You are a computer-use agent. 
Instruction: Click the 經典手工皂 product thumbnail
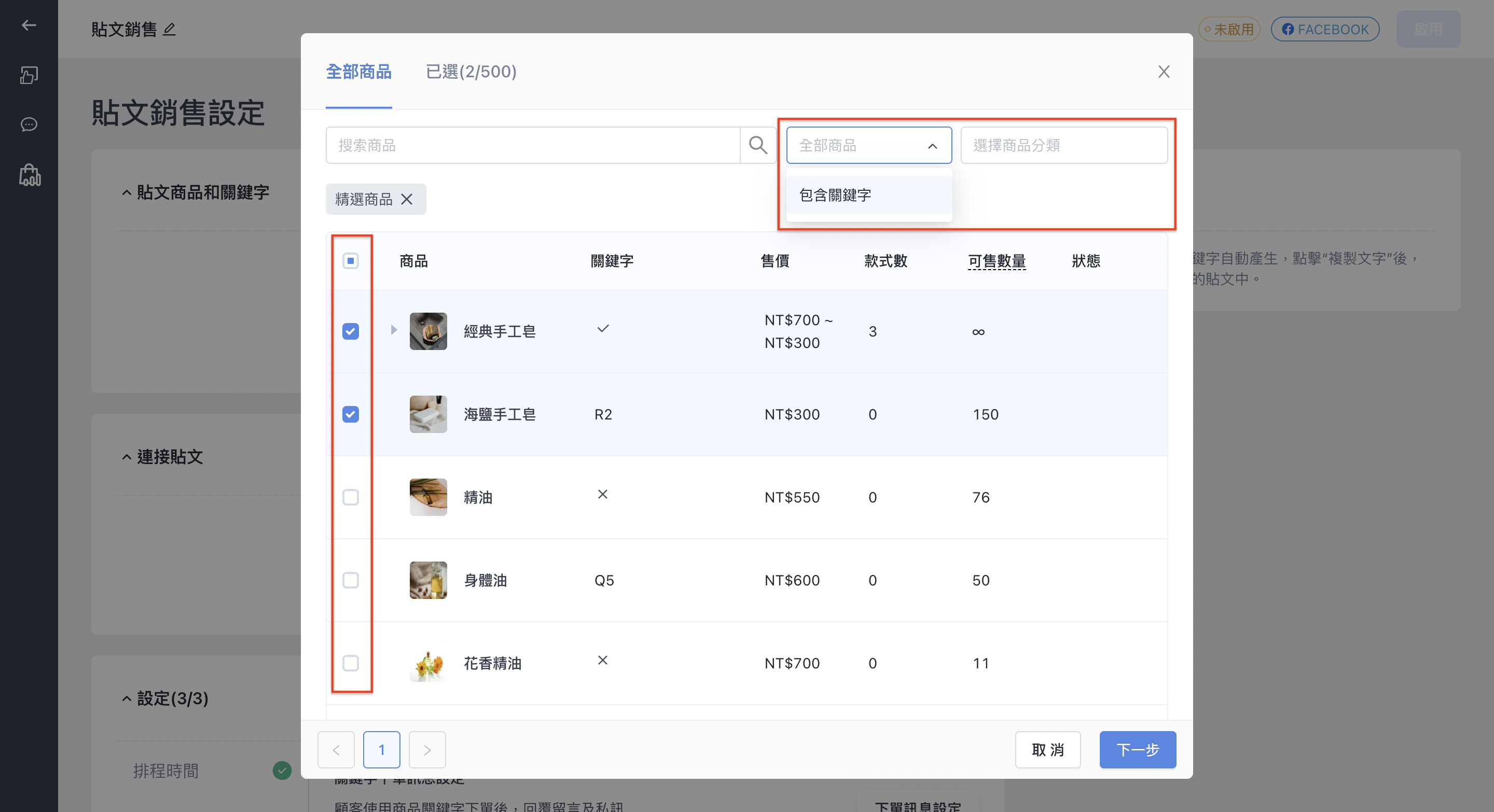[x=428, y=331]
